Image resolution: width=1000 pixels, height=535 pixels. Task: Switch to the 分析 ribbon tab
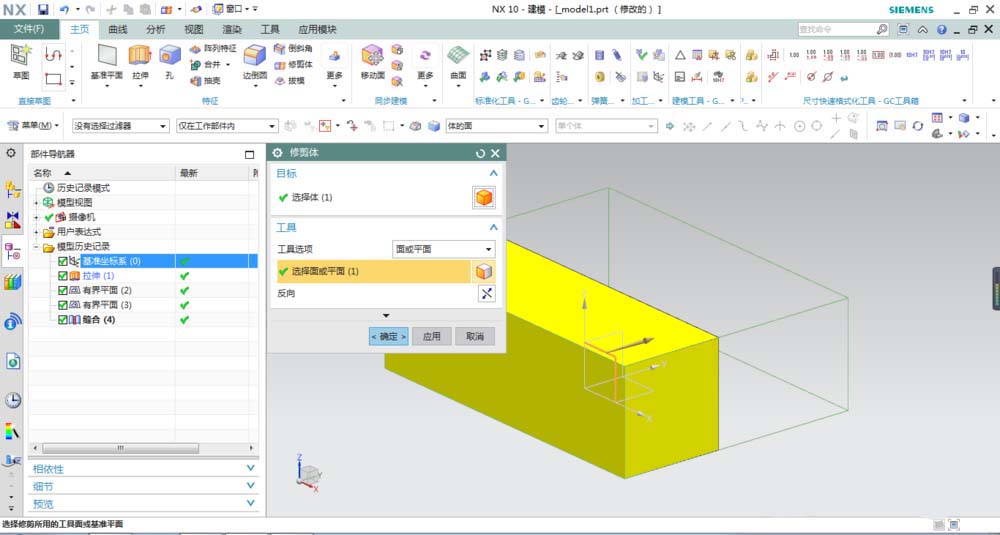(x=156, y=29)
